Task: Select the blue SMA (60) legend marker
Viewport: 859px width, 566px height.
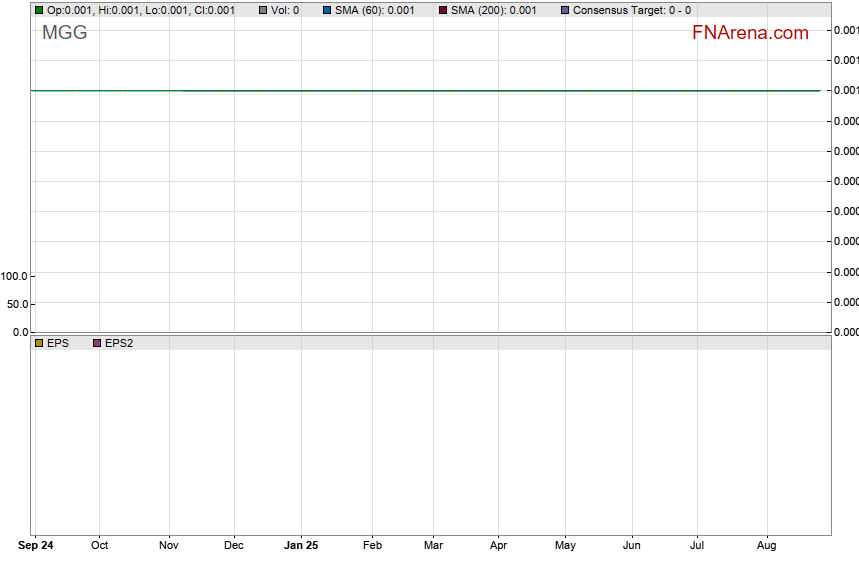Action: pyautogui.click(x=327, y=10)
